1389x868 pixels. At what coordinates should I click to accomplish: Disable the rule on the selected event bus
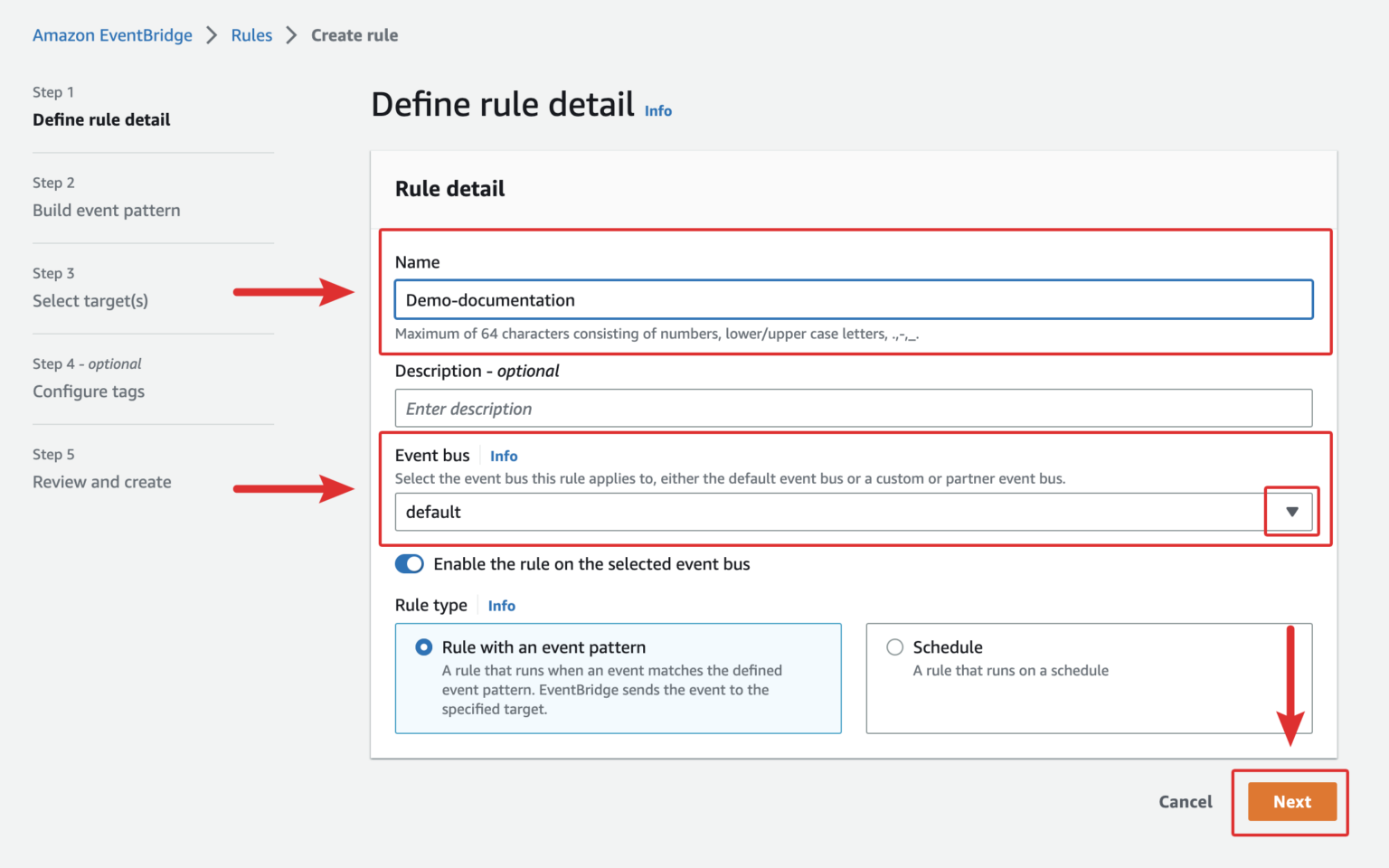(410, 563)
